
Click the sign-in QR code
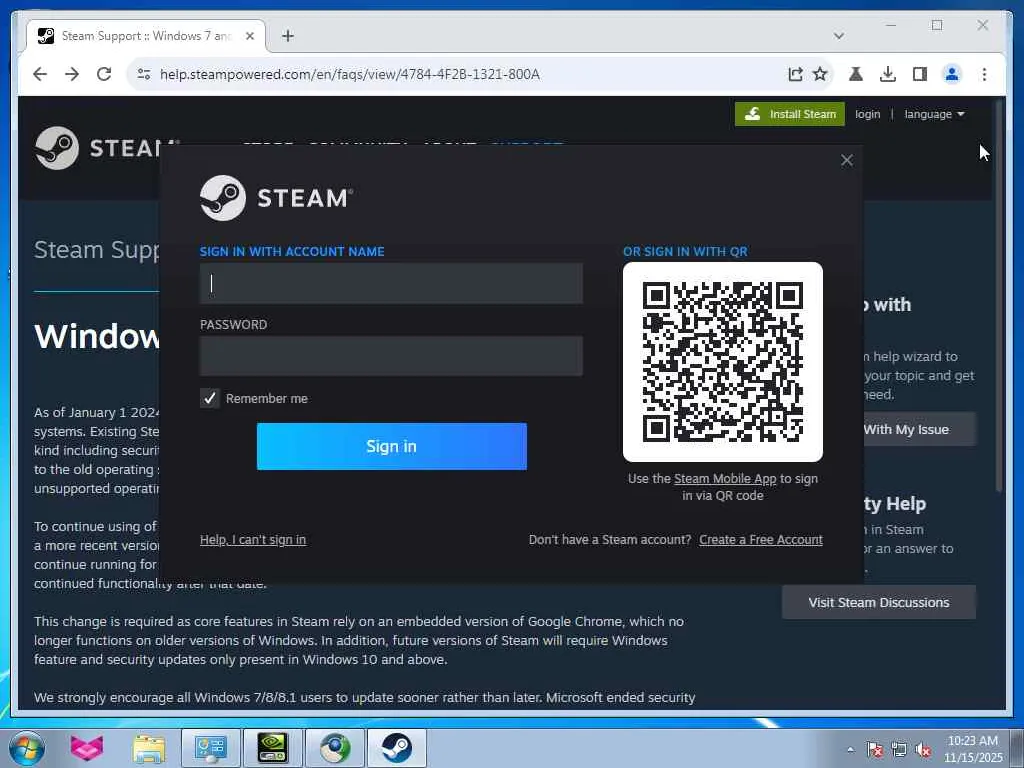coord(723,362)
